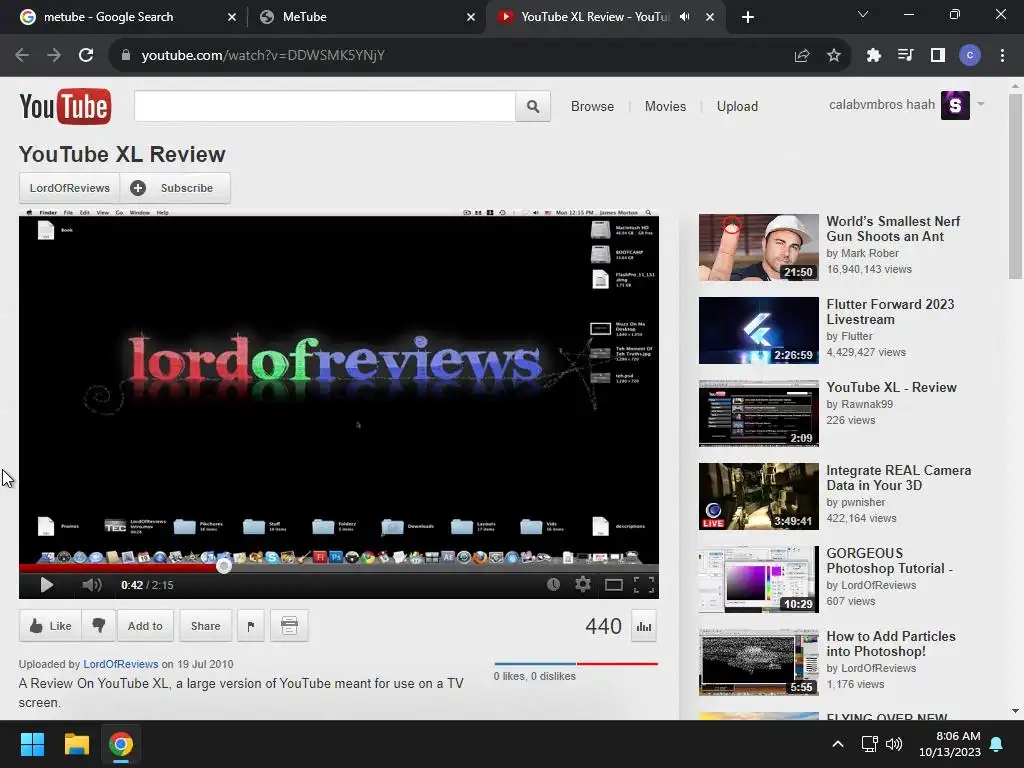Toggle theater mode in player
This screenshot has width=1024, height=768.
(613, 584)
